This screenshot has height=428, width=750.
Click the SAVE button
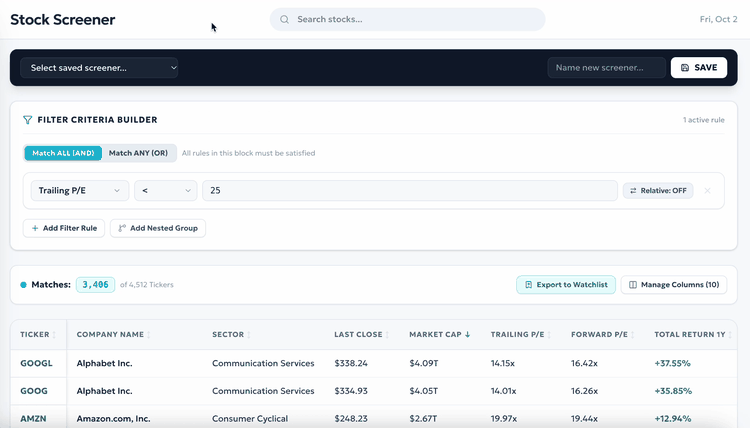click(x=699, y=68)
